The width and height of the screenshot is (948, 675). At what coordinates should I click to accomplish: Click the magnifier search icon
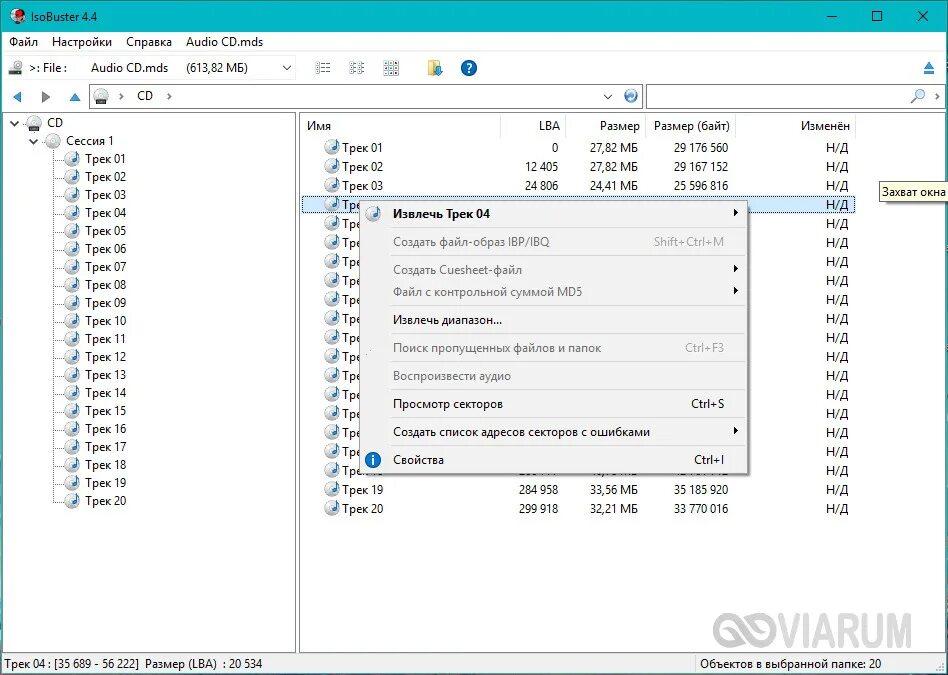[x=918, y=96]
